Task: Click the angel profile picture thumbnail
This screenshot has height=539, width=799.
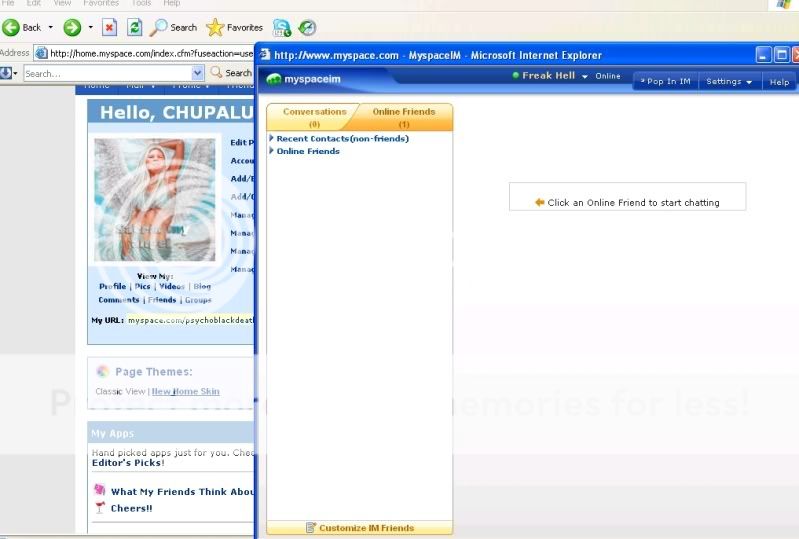Action: coord(154,200)
